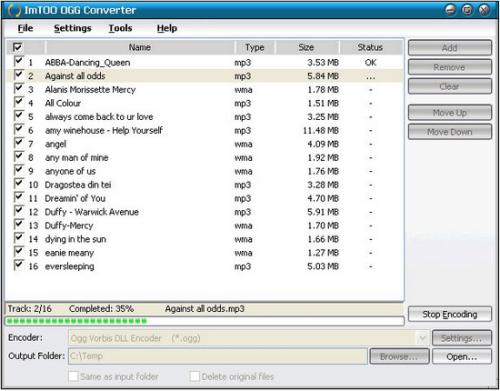Click the 11.48 MB size cell
500x391 pixels.
pos(320,130)
